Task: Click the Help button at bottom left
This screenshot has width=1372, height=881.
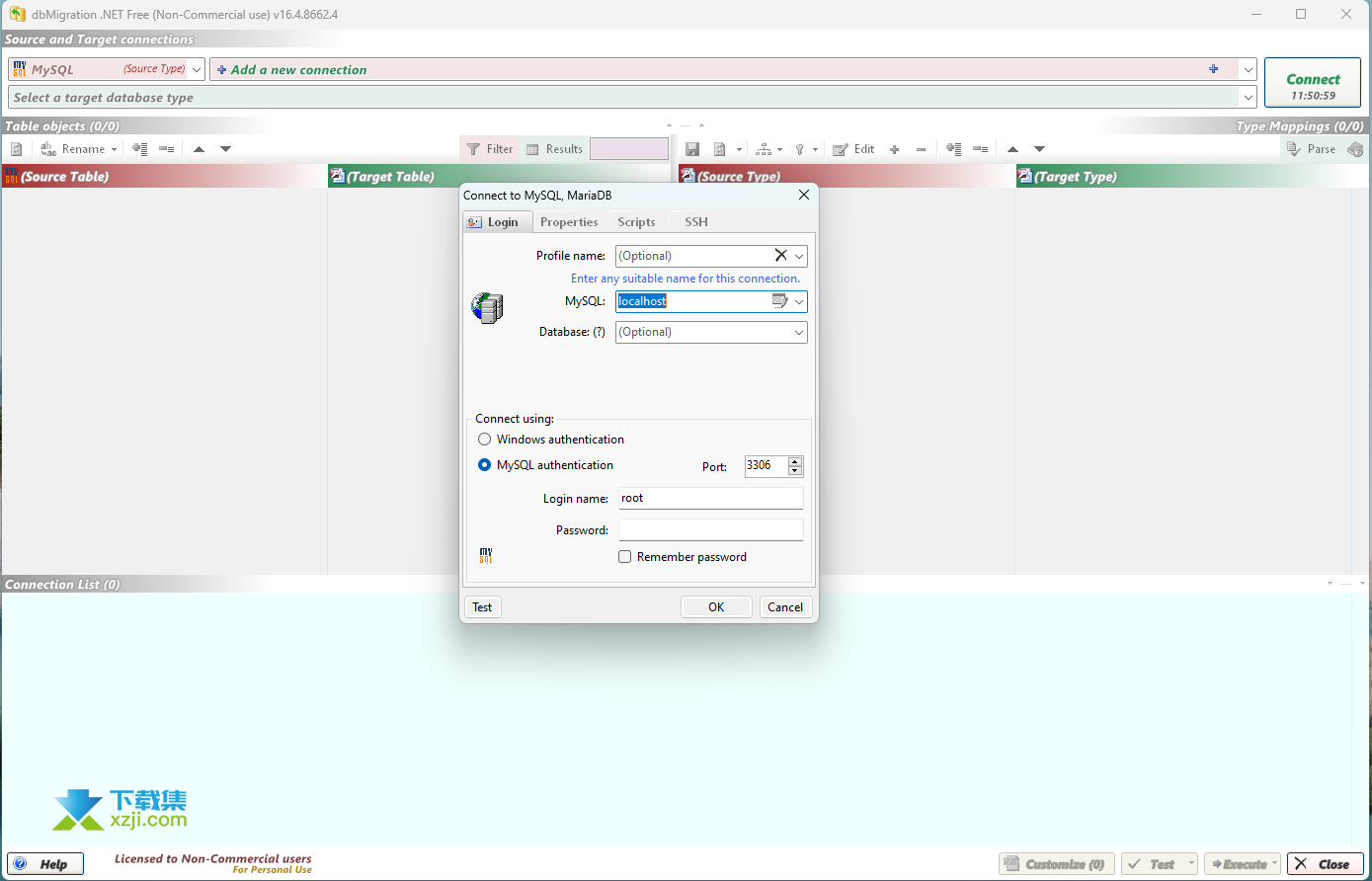Action: coord(45,864)
